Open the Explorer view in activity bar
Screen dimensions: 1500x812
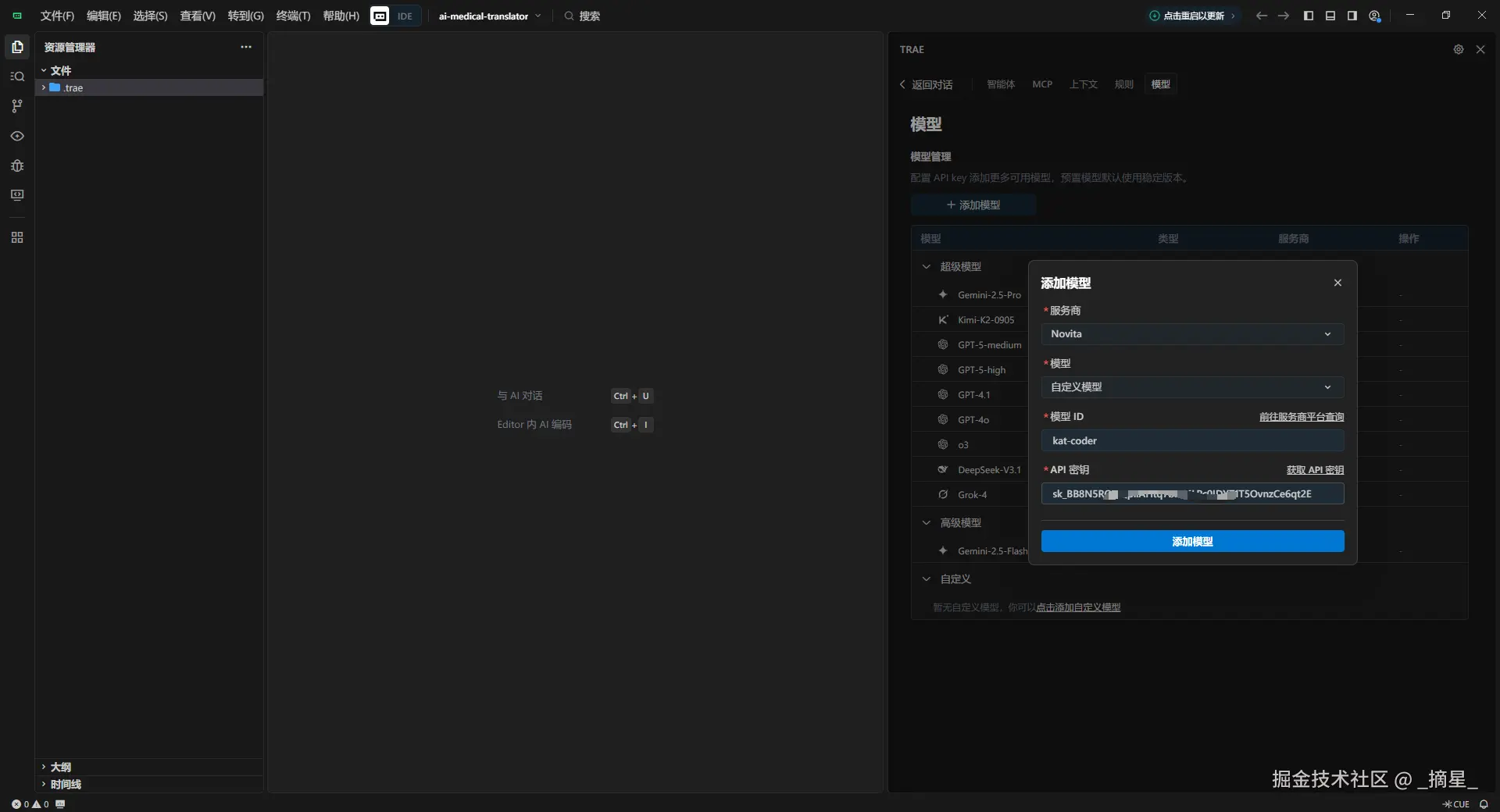pos(17,47)
